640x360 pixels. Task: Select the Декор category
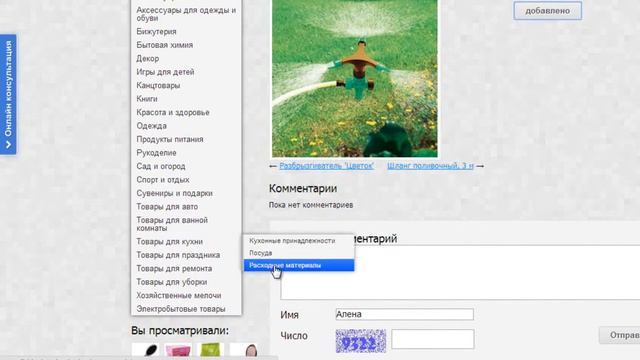[x=147, y=58]
